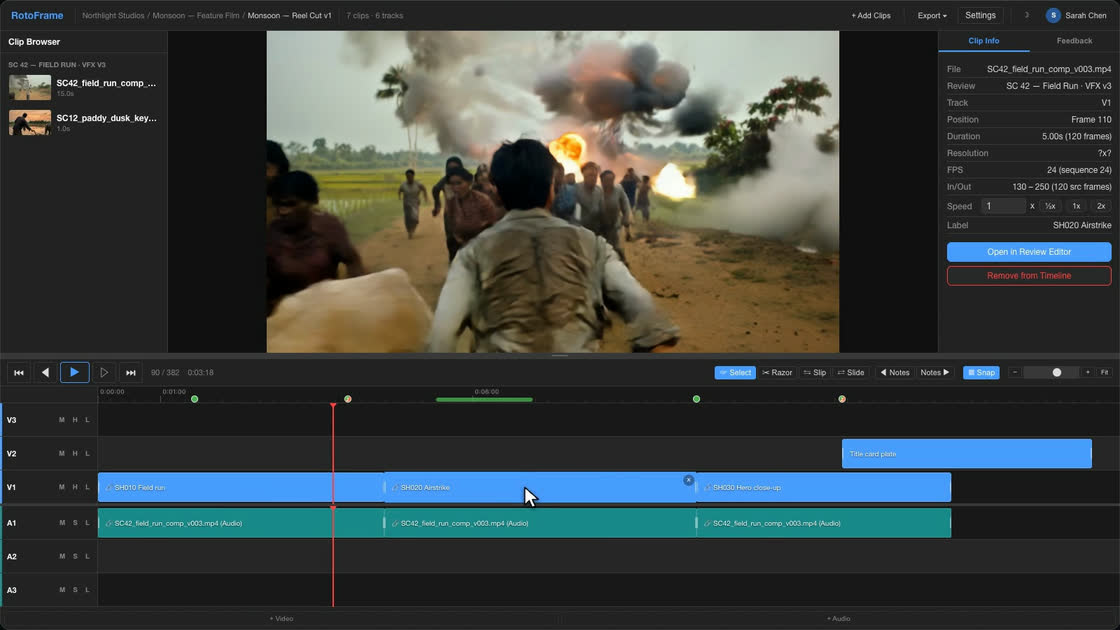Mute the A1 audio track
The image size is (1120, 630).
61,523
